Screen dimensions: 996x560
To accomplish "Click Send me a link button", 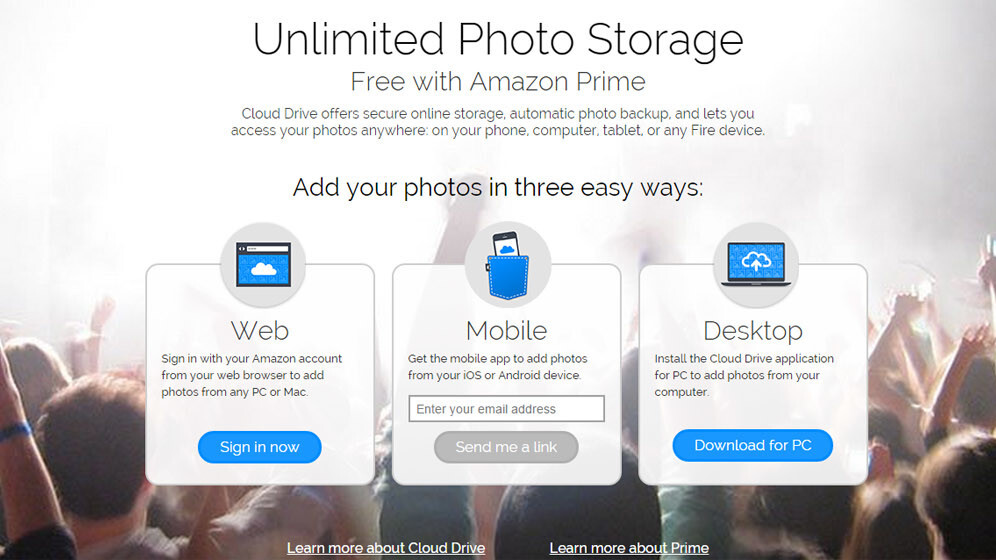I will [x=506, y=447].
